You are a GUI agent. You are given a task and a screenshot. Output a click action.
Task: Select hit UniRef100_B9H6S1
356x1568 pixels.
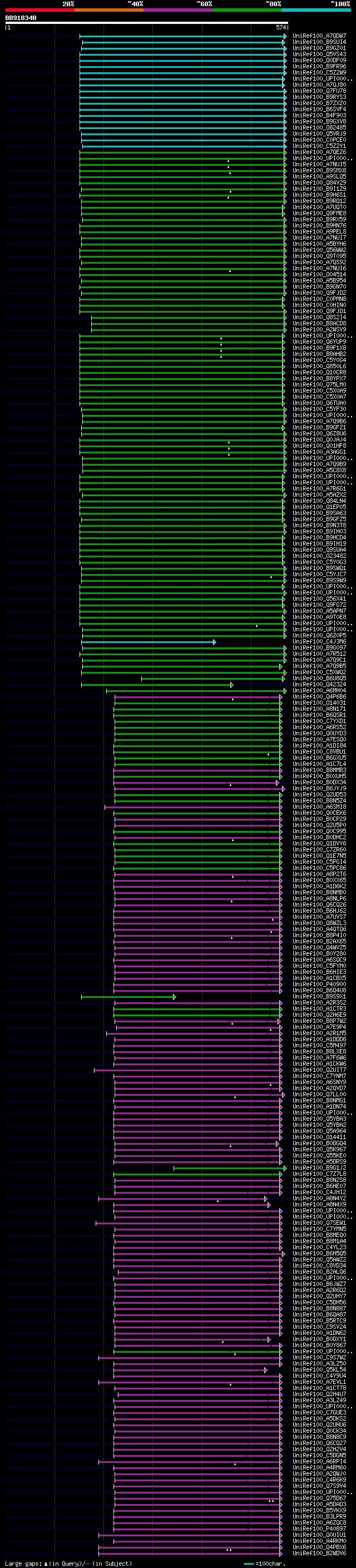pyautogui.click(x=319, y=195)
